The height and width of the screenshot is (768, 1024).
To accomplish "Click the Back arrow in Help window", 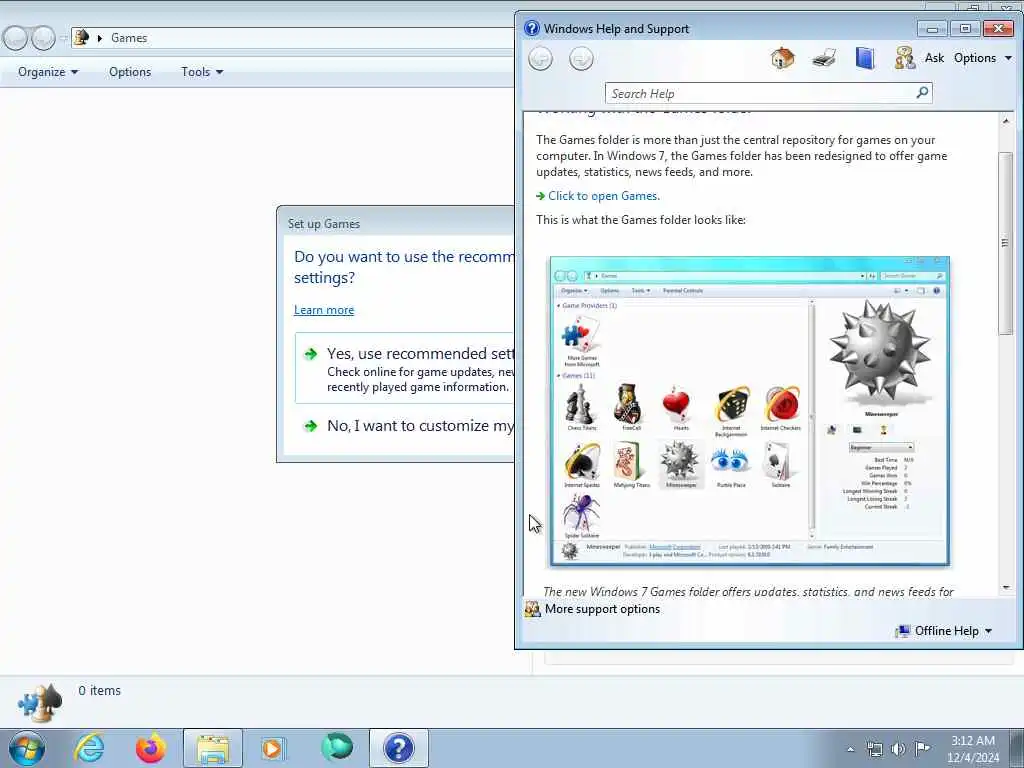I will tap(540, 59).
